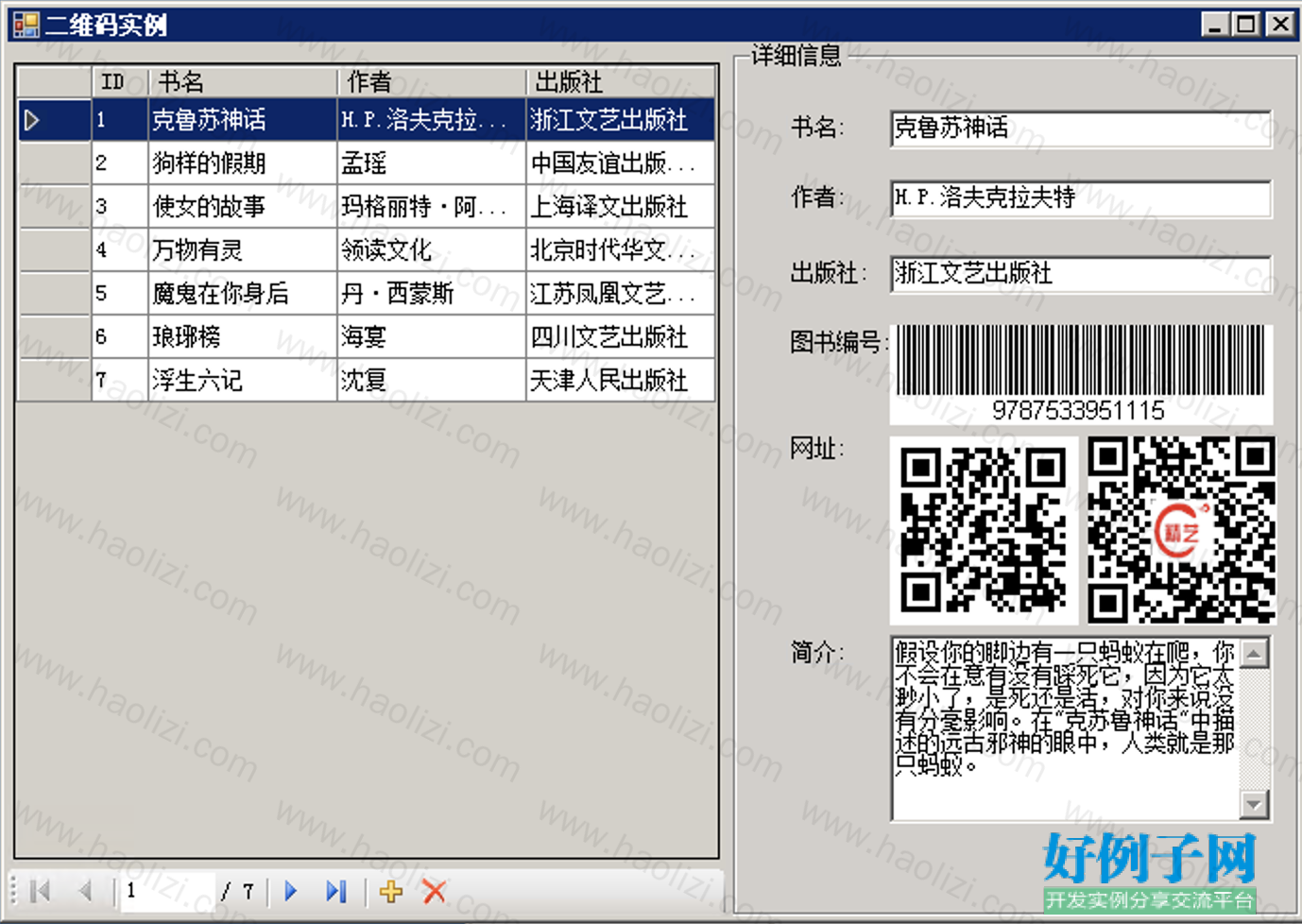Select the author cell 丹·西蒙斯
This screenshot has width=1302, height=924.
(x=432, y=294)
